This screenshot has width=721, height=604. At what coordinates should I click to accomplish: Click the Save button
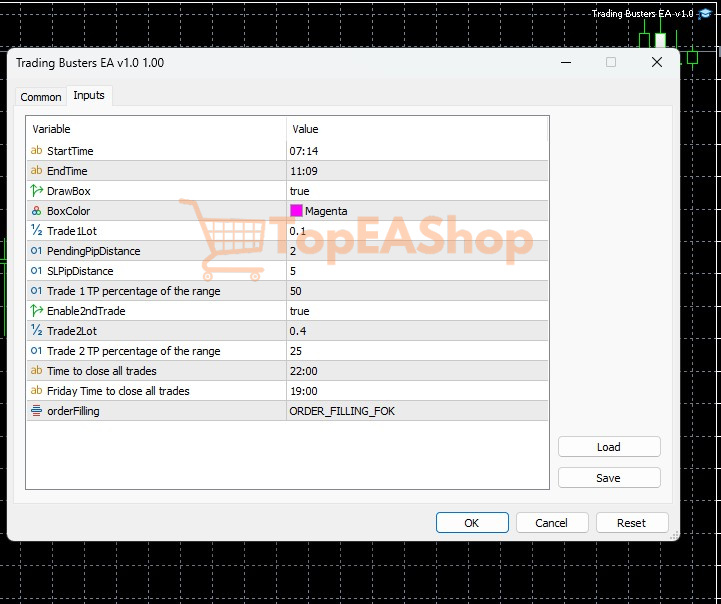tap(608, 478)
